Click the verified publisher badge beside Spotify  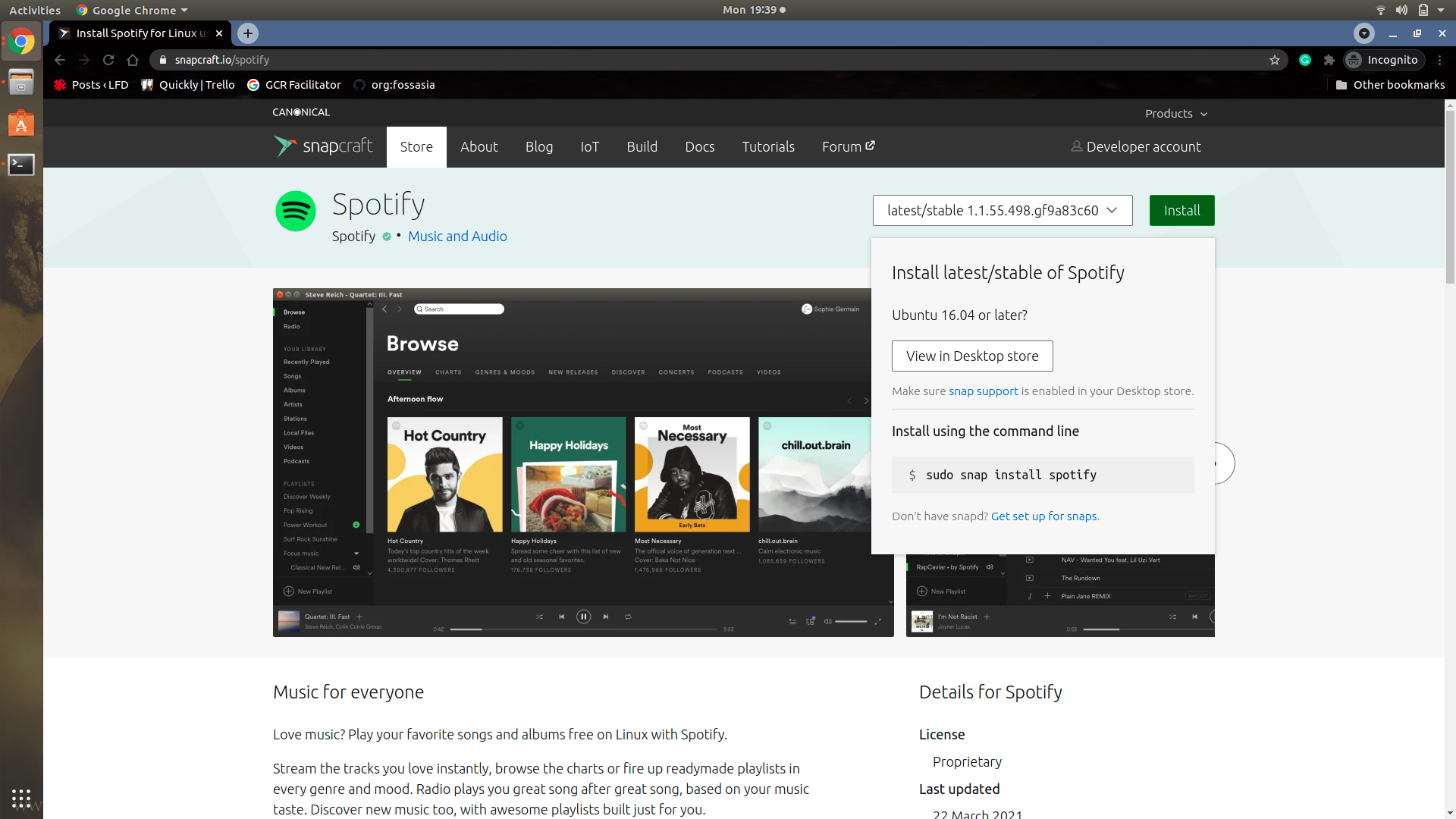[387, 237]
